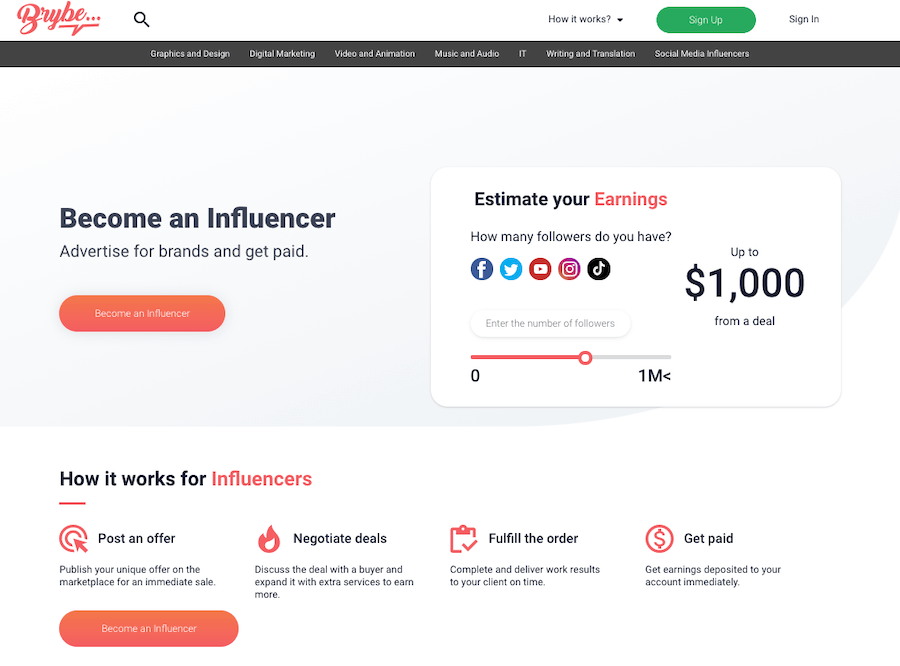
Task: Click the Sign In link
Action: pyautogui.click(x=804, y=20)
